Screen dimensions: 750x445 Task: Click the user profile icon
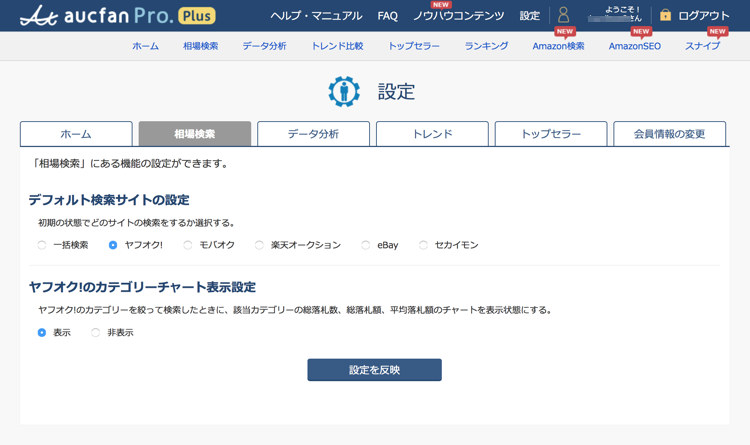(563, 16)
